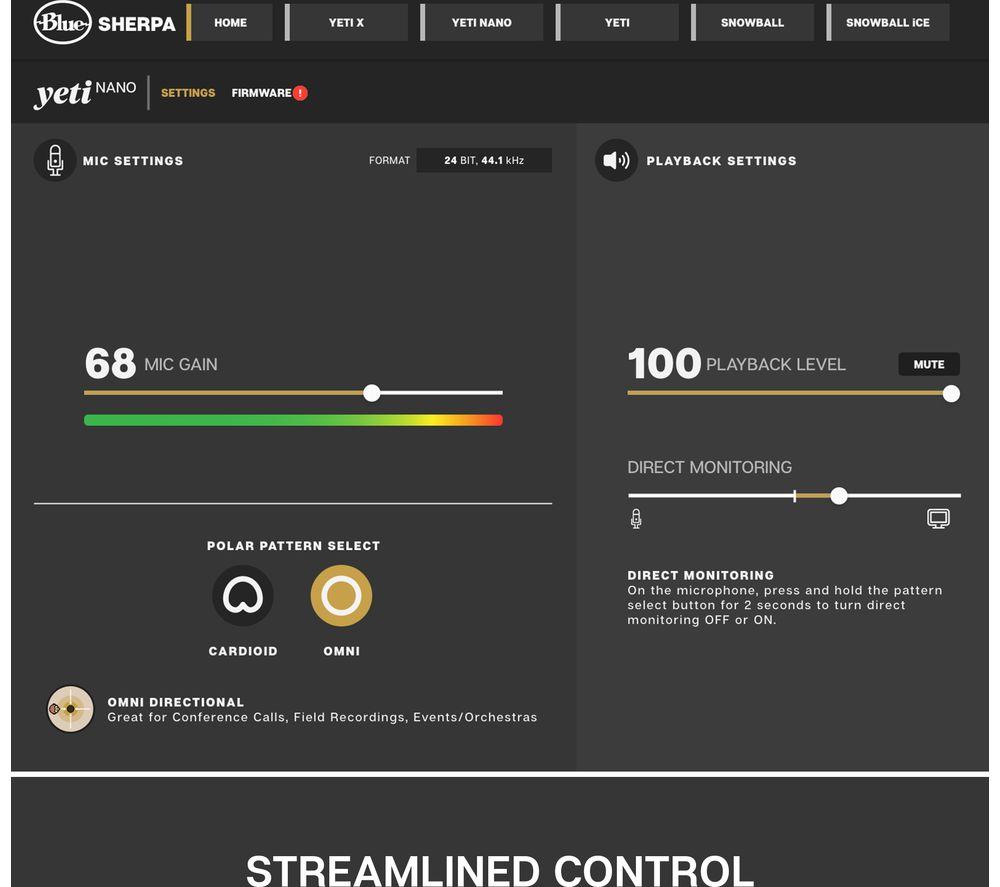Open the Format 24 bit 44.1 kHz dropdown
Viewport: 1000px width, 887px height.
point(484,160)
